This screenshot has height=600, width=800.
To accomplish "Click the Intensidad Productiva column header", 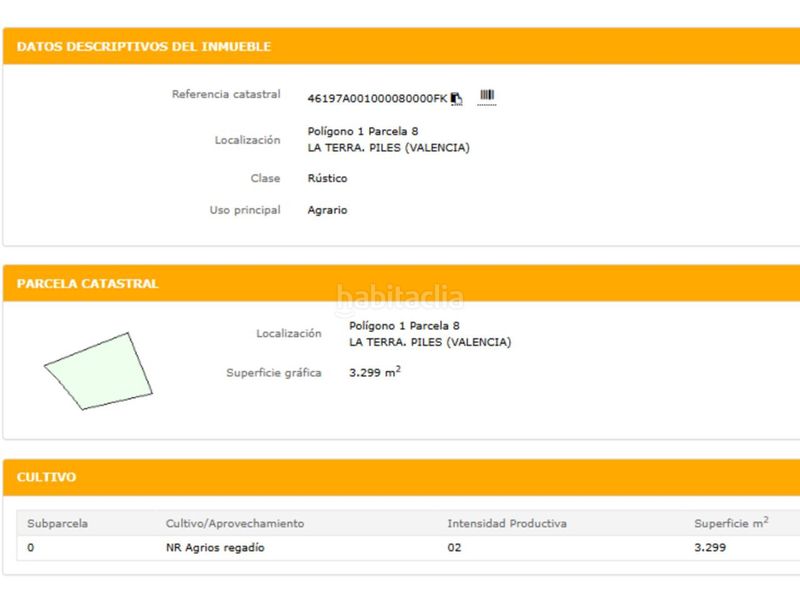I will (x=506, y=523).
